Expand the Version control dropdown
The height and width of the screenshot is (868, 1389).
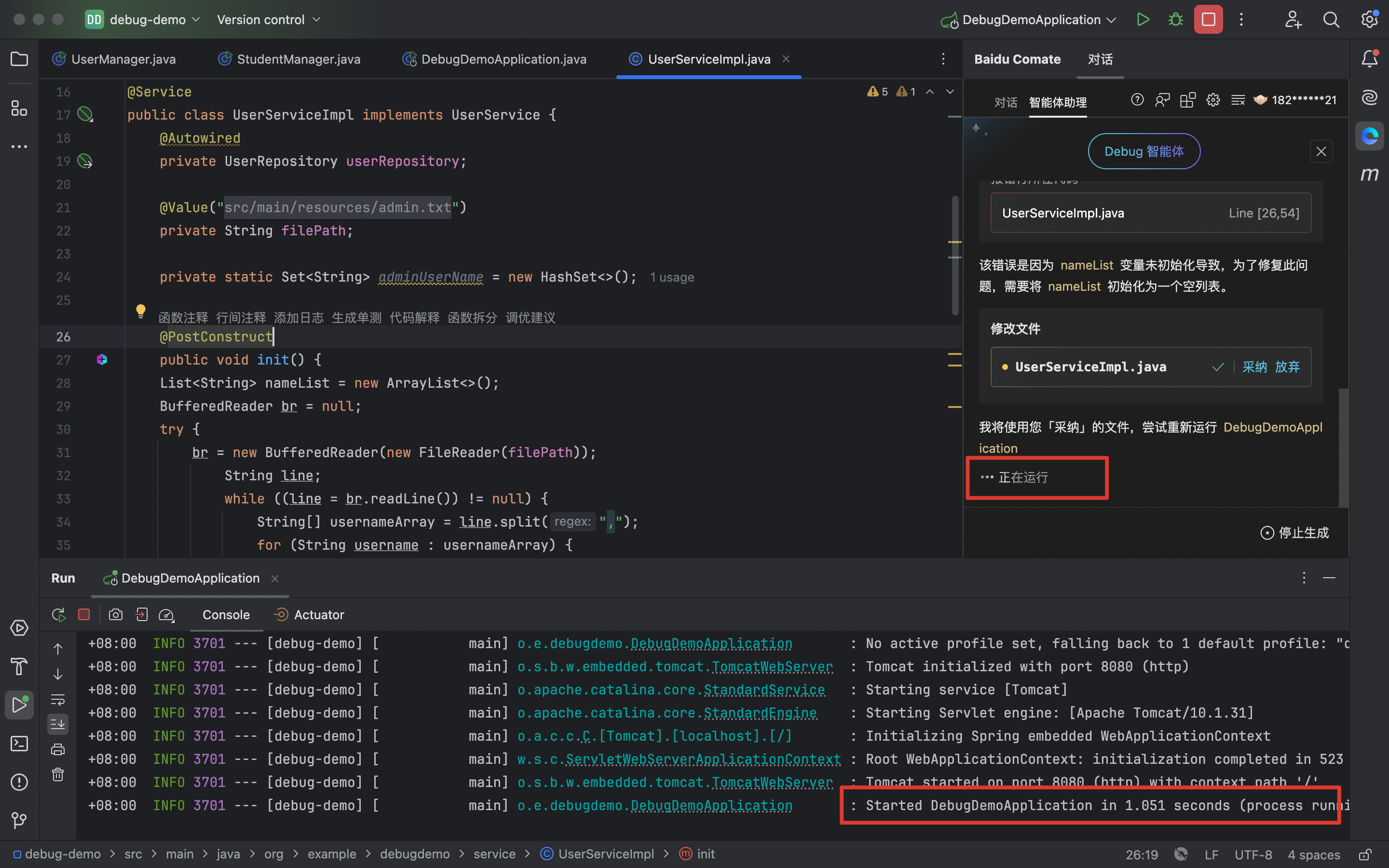point(268,19)
